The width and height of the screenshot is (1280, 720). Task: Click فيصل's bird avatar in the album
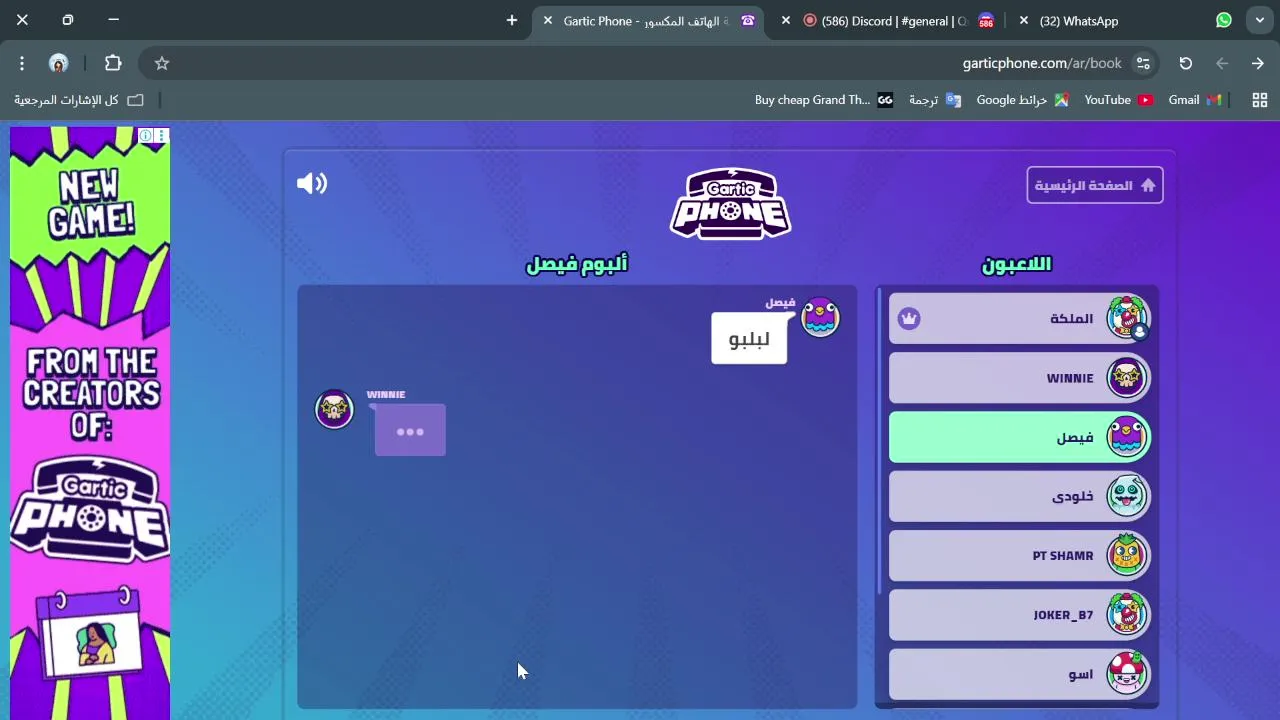pos(820,317)
